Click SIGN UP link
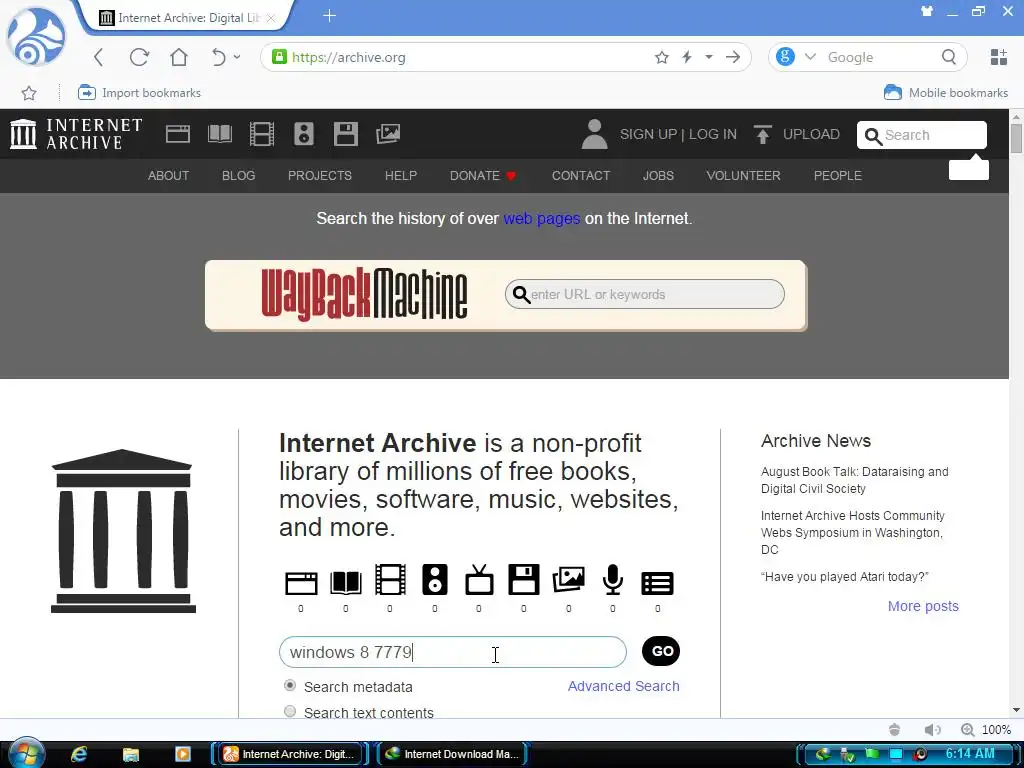This screenshot has width=1024, height=768. coord(648,135)
